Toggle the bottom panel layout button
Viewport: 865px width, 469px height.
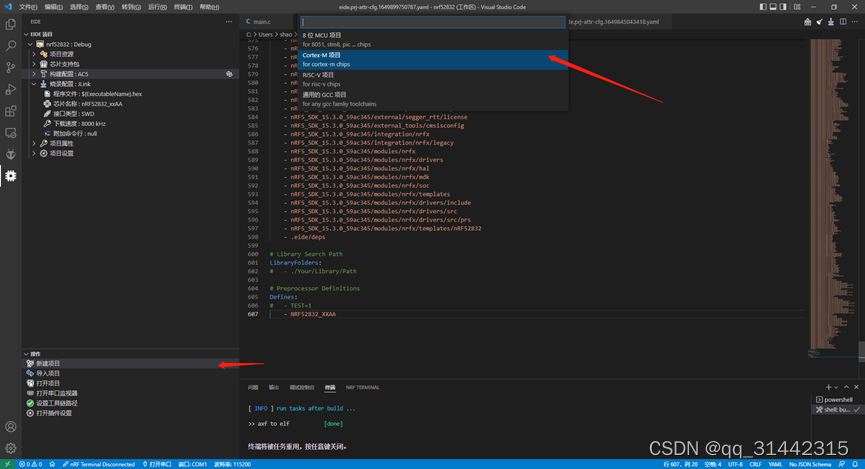[x=773, y=7]
